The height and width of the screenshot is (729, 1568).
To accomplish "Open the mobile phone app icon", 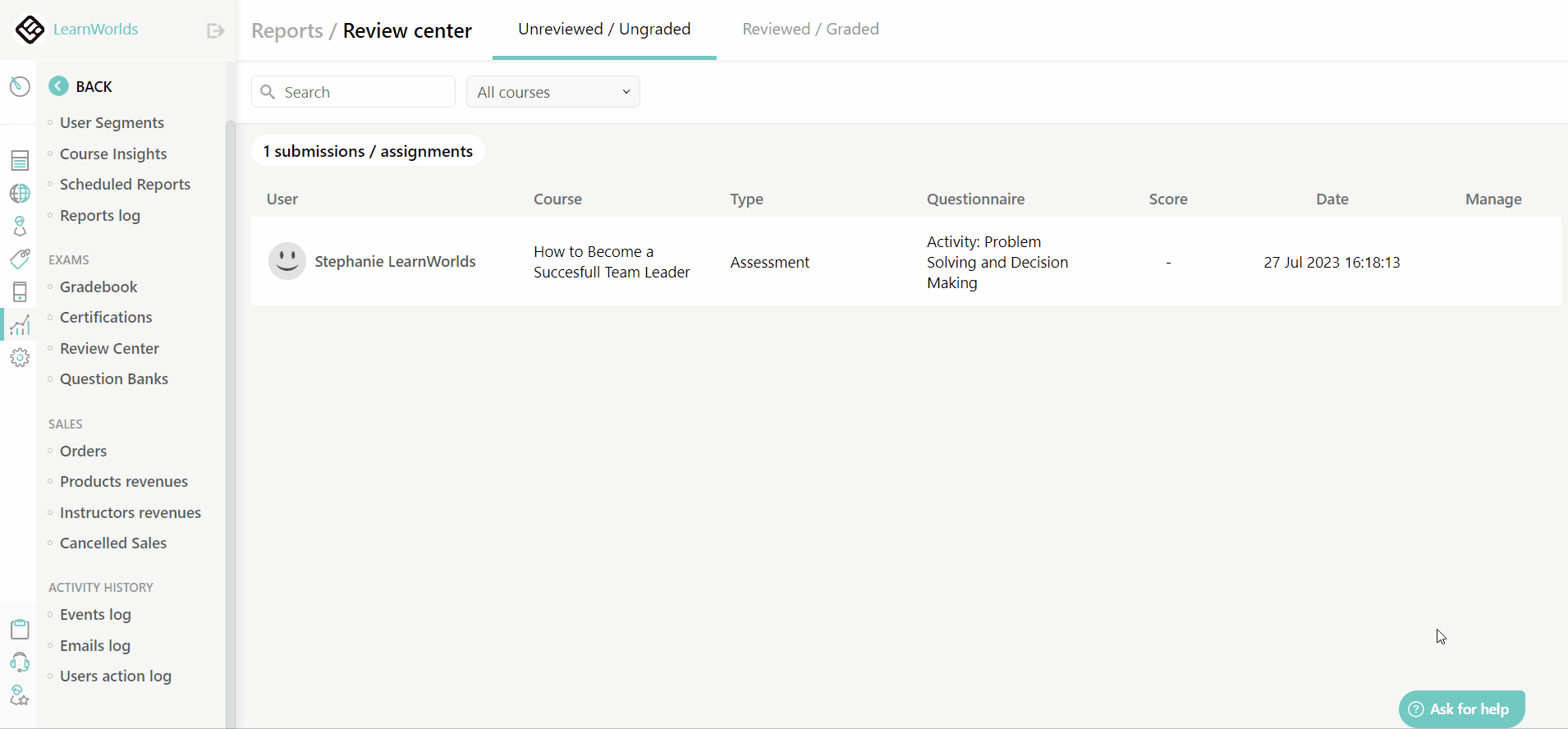I will pos(20,291).
